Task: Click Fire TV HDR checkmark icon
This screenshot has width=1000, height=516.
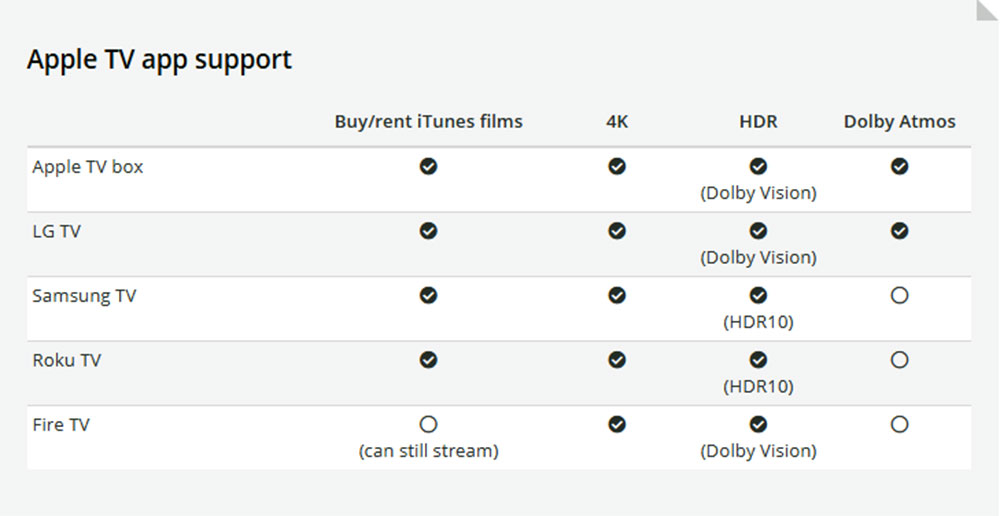Action: (758, 424)
